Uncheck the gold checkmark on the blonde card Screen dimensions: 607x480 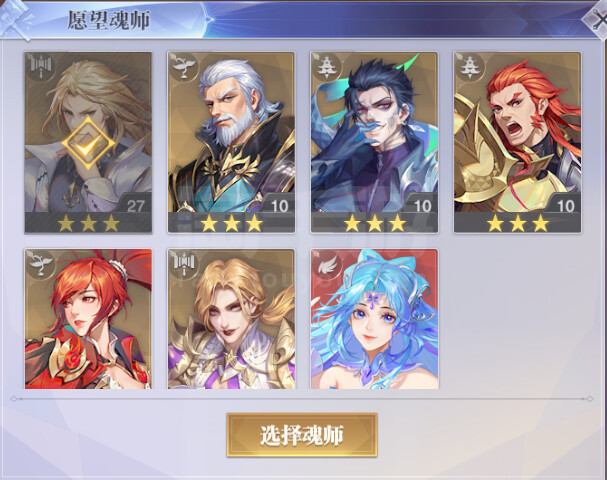point(88,143)
